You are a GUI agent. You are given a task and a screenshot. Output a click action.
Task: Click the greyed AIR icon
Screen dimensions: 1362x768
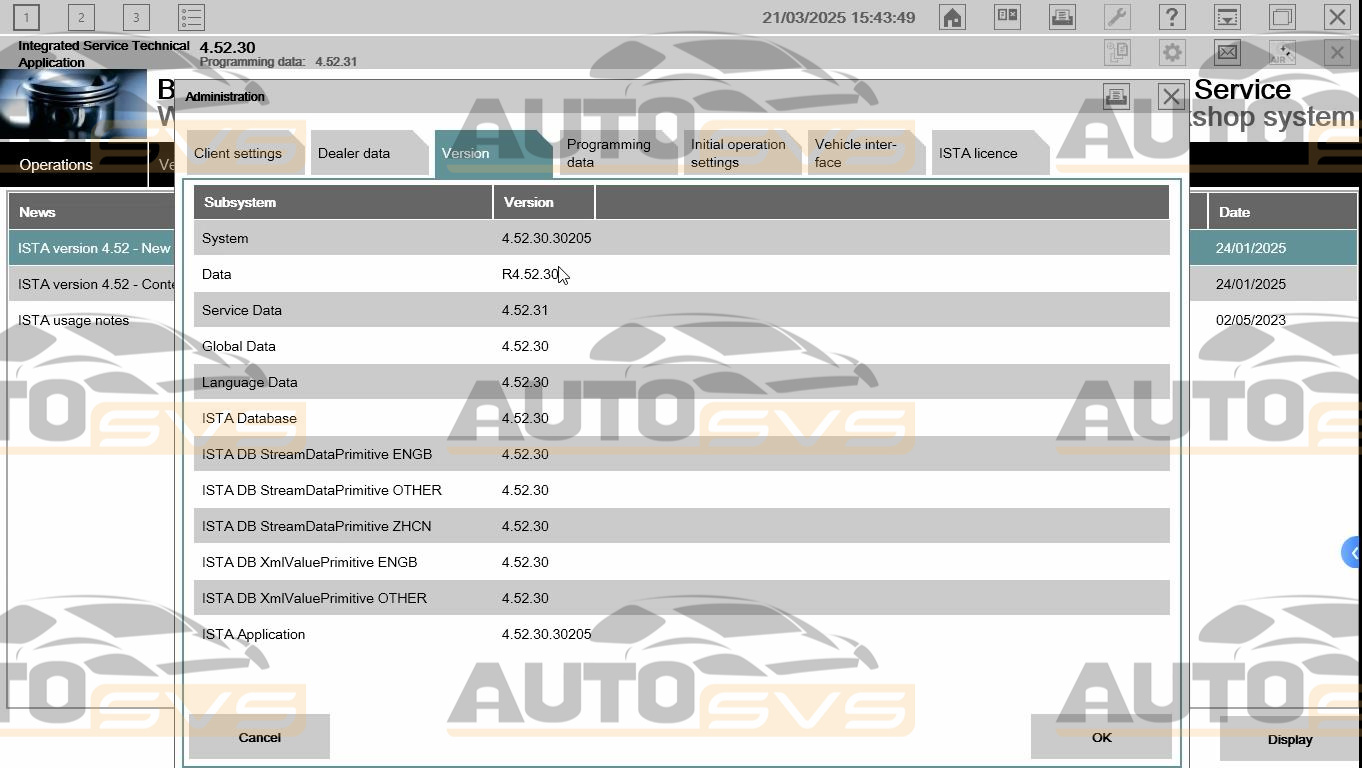[x=1282, y=52]
